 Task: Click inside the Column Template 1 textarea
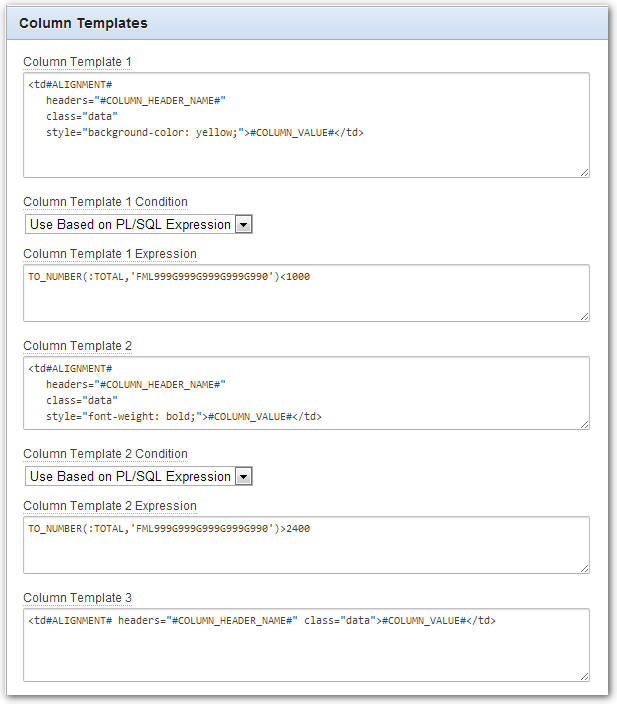point(306,125)
